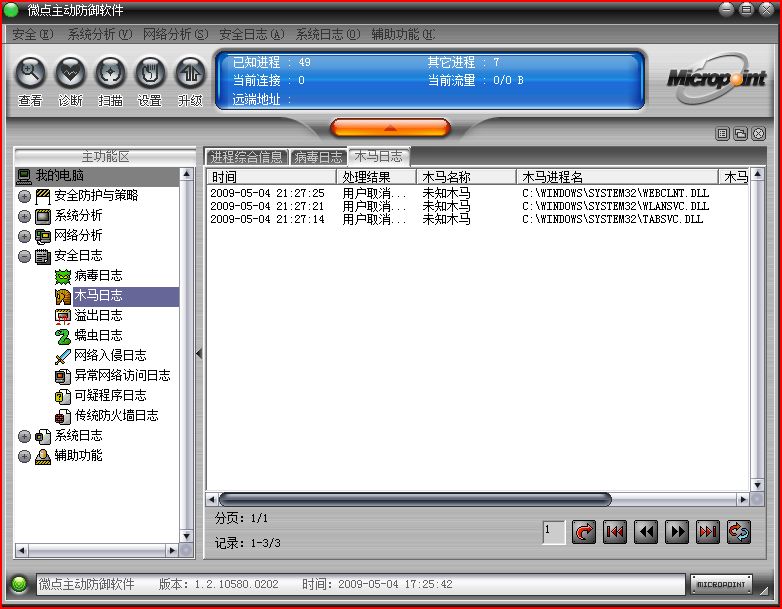Switch to the 进程综合信息 tab
The image size is (782, 609).
[246, 157]
